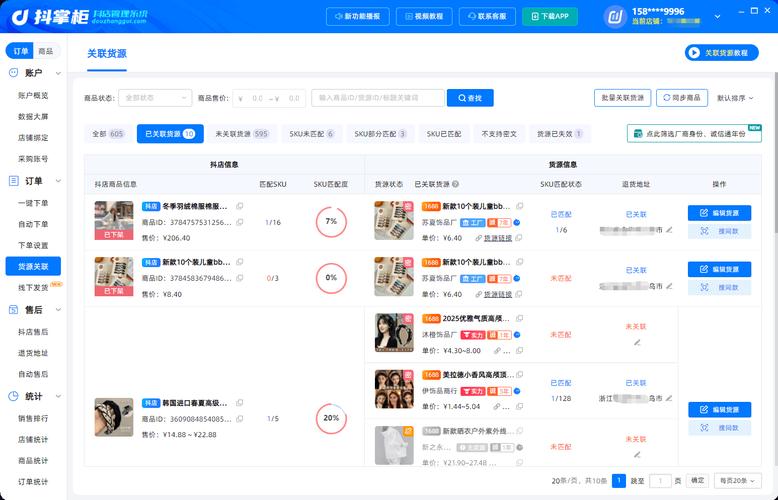The height and width of the screenshot is (500, 778).
Task: Click 联系客服 button in header
Action: point(487,16)
